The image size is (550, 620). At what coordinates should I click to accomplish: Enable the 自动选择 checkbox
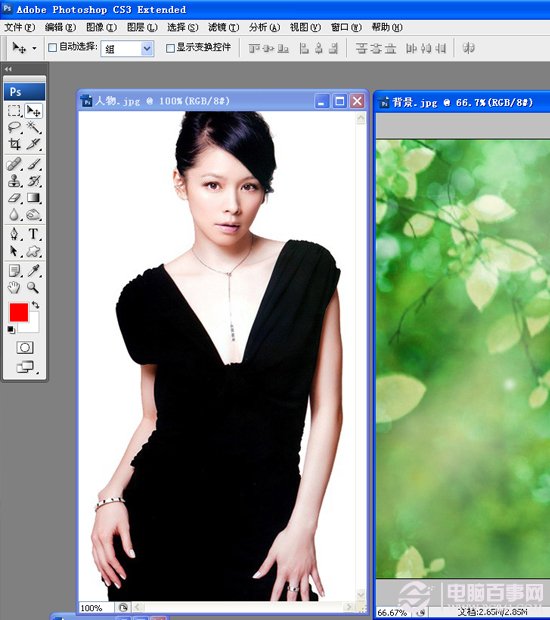click(53, 48)
